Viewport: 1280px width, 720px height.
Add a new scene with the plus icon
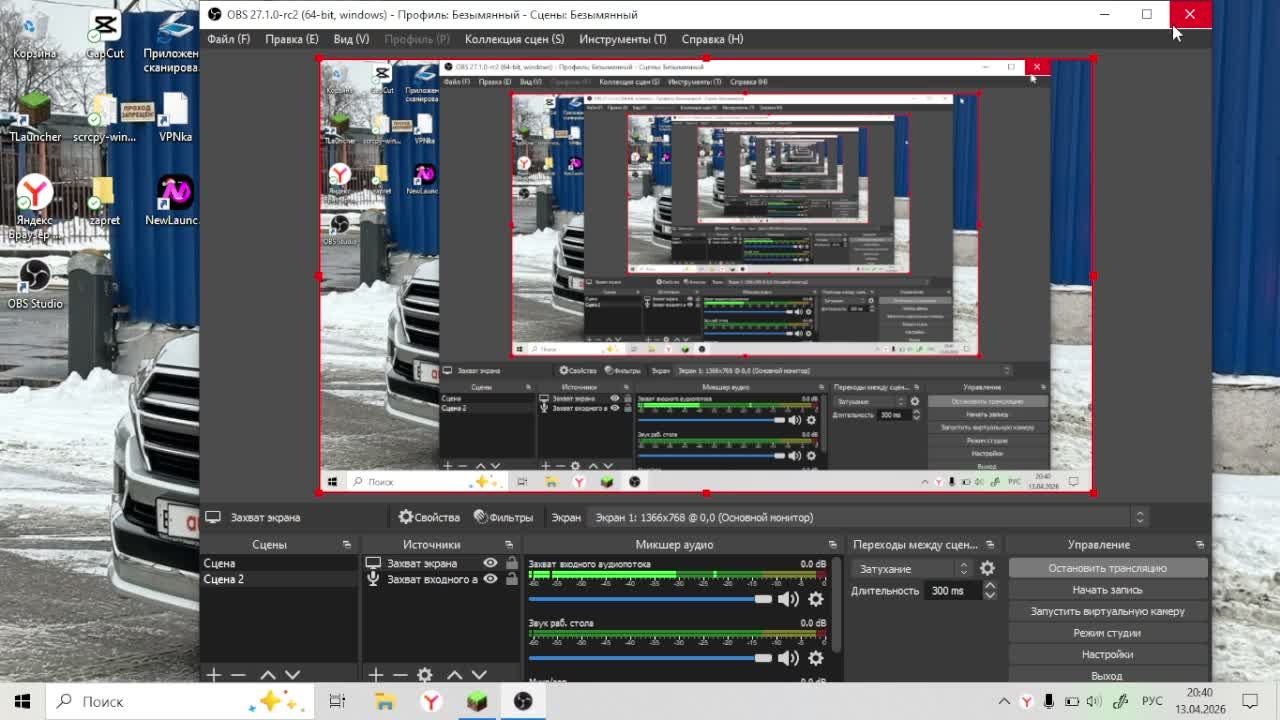point(213,675)
